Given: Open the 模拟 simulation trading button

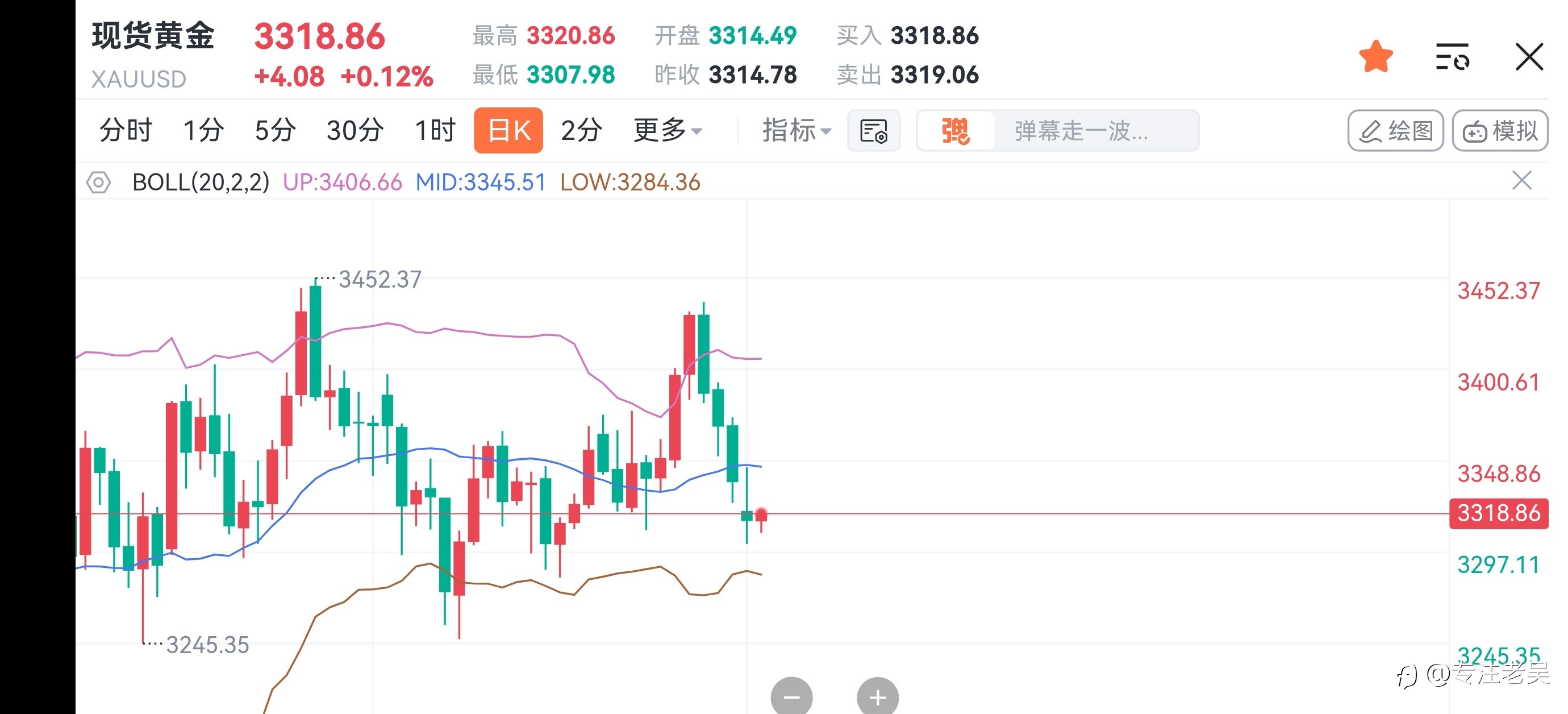Looking at the screenshot, I should [x=1500, y=130].
